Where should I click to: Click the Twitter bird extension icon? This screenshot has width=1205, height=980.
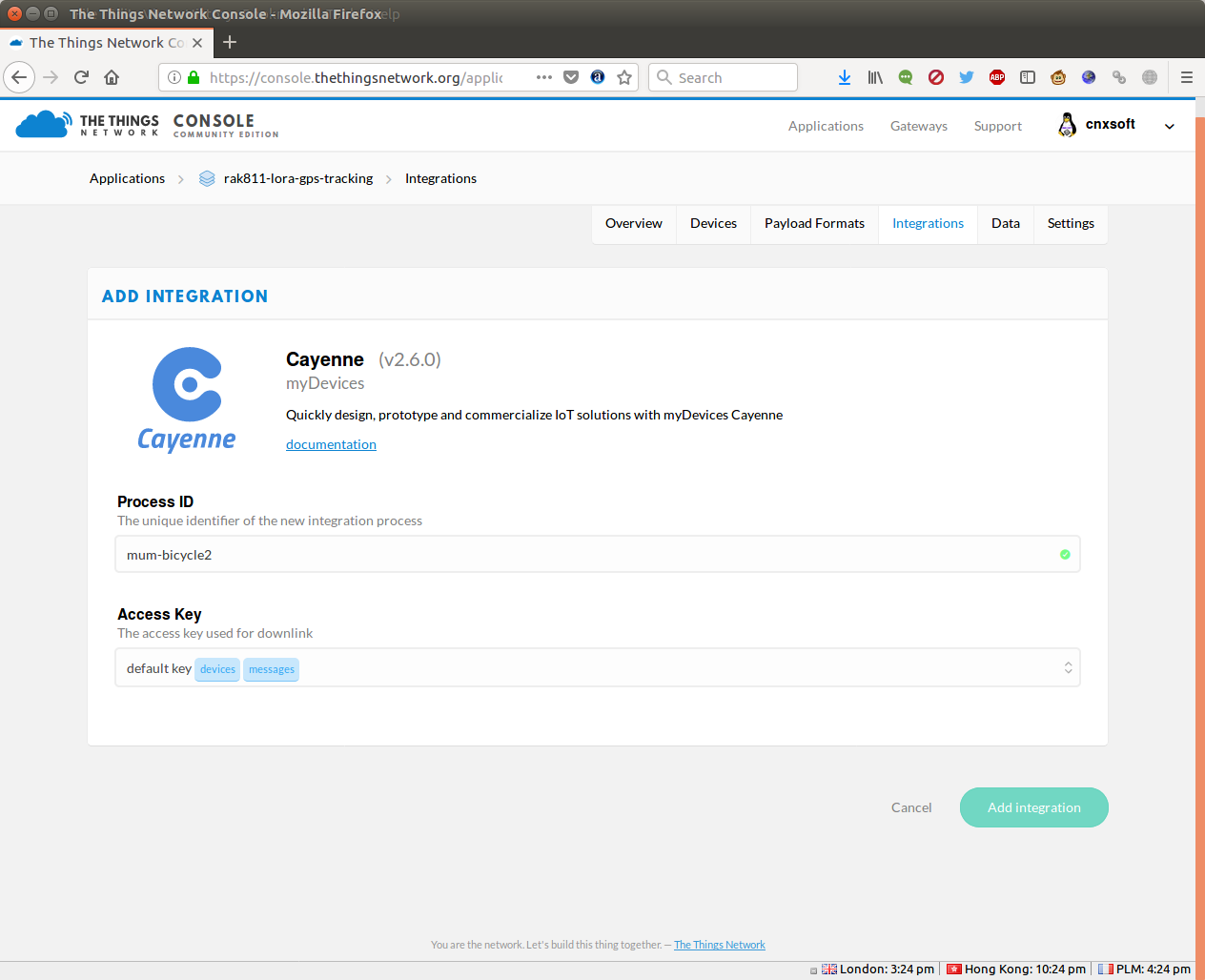coord(967,77)
